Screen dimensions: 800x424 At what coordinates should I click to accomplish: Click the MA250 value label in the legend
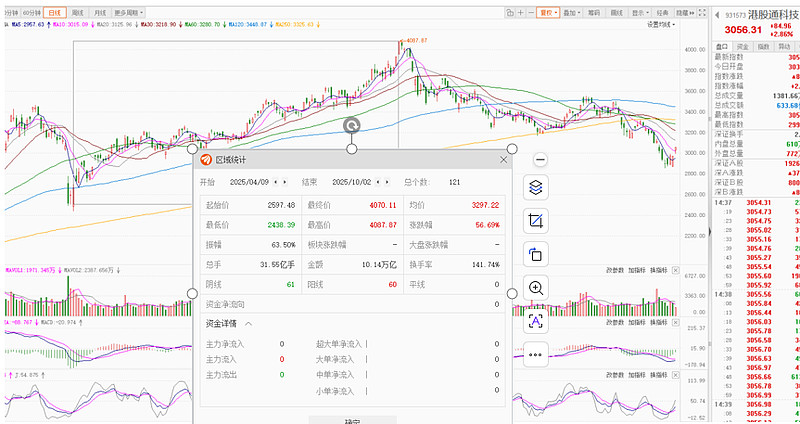[x=295, y=24]
